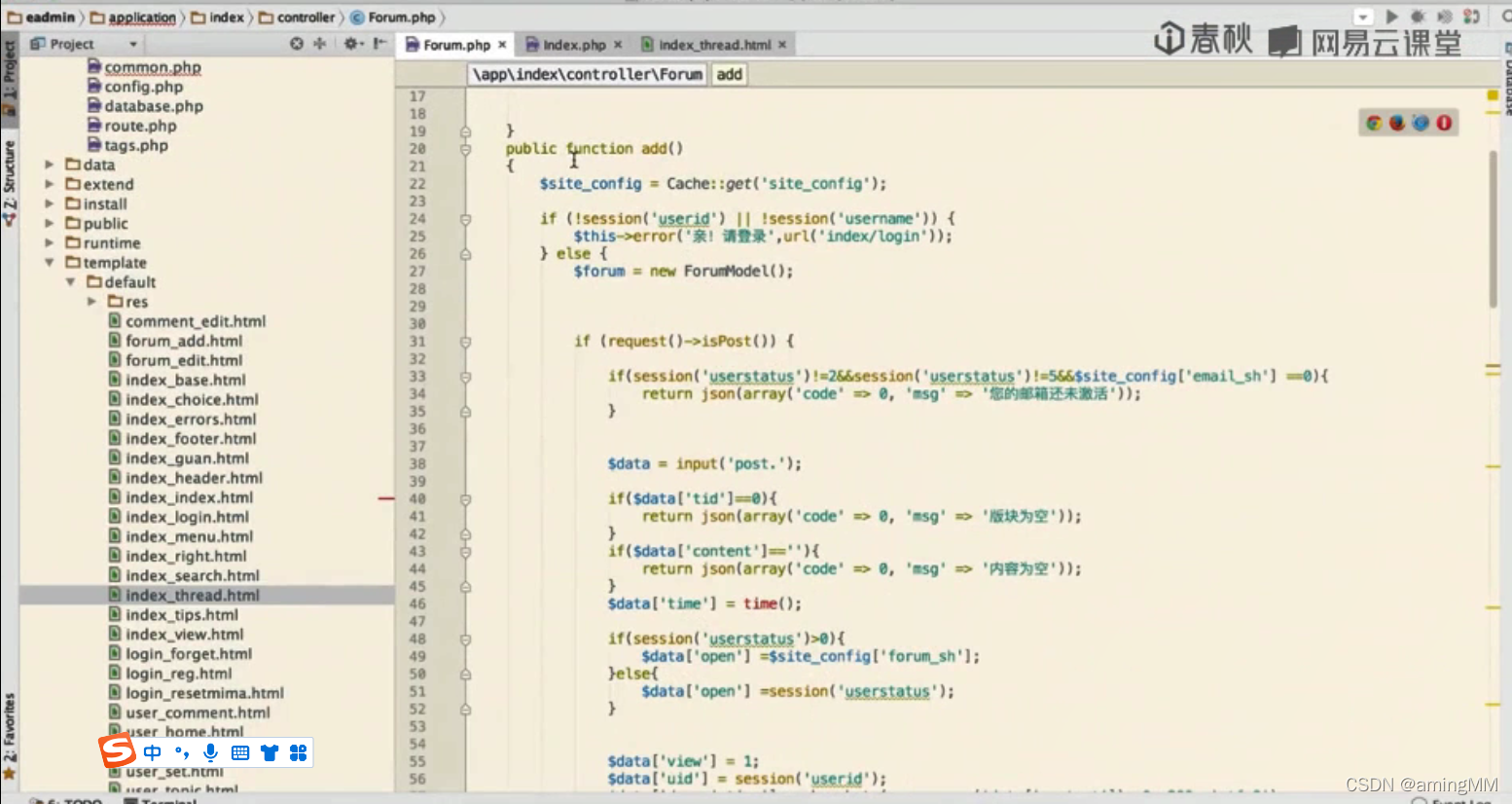Close the index_thread.html tab

click(782, 45)
